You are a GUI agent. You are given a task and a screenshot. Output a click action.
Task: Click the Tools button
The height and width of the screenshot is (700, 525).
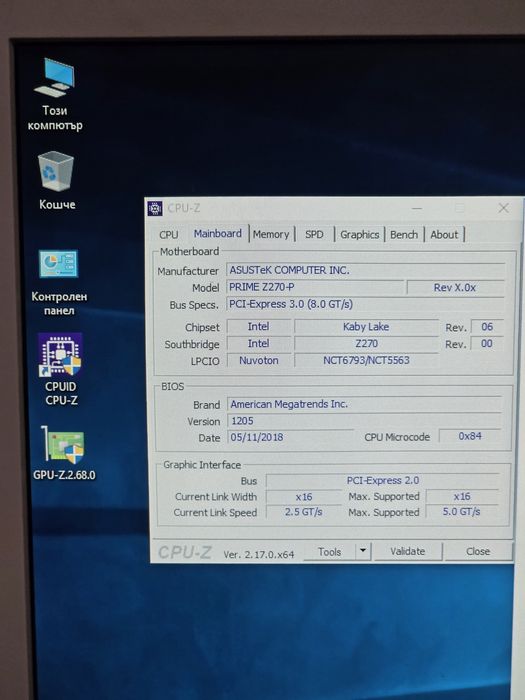[329, 552]
